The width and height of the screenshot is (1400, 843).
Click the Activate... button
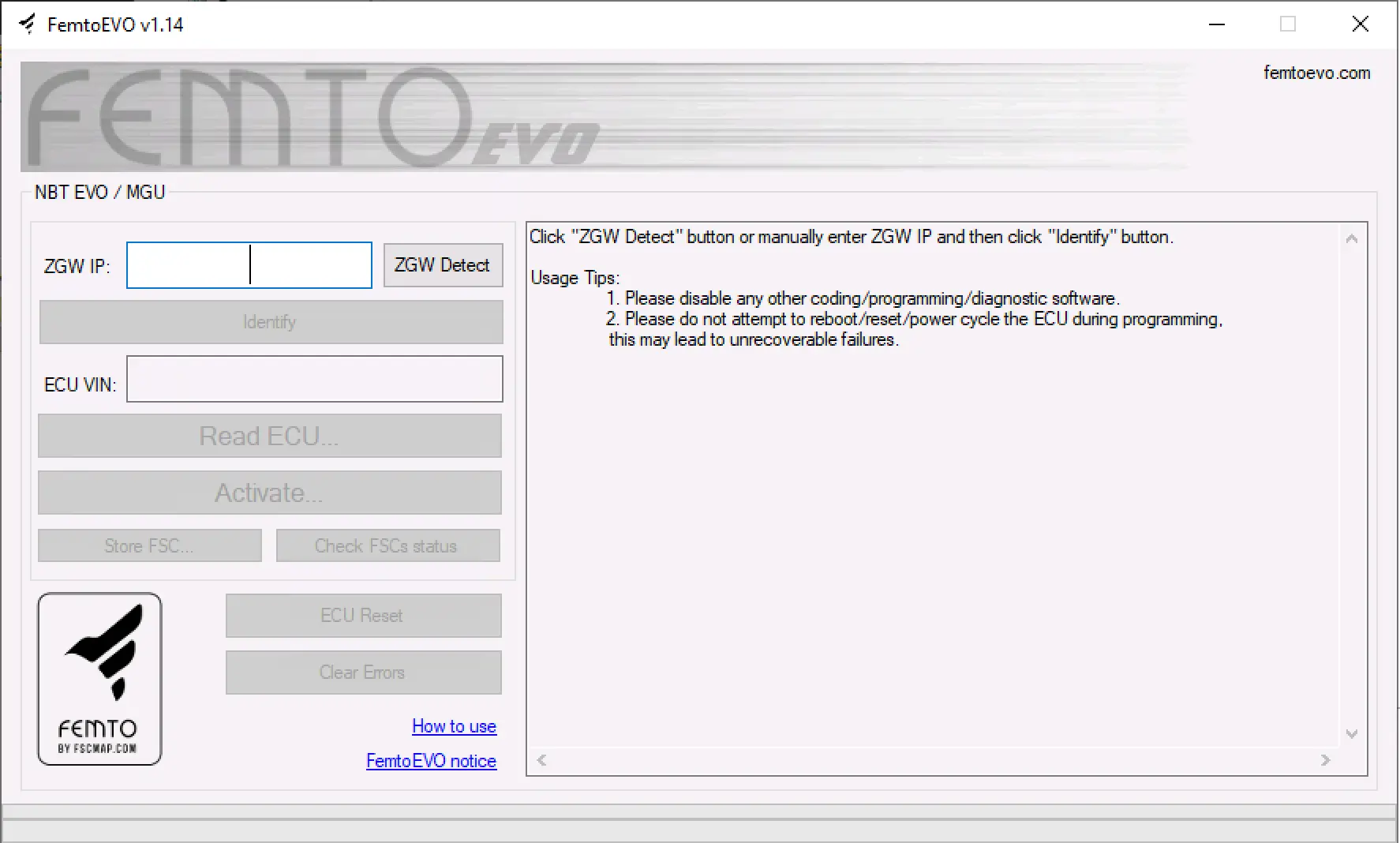tap(270, 493)
